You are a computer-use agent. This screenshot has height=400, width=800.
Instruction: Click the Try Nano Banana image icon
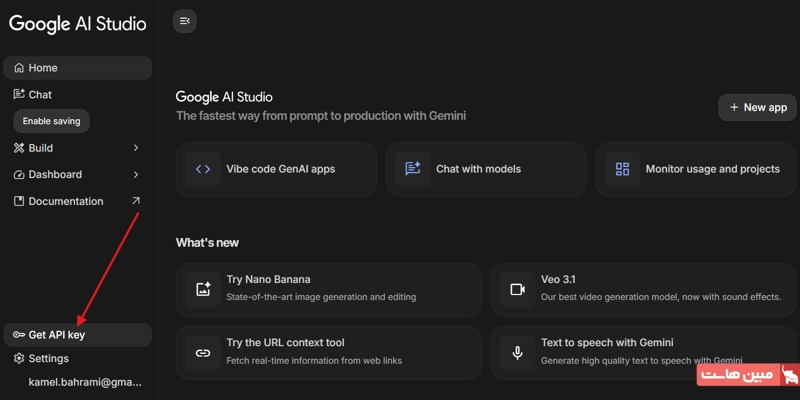pyautogui.click(x=203, y=289)
